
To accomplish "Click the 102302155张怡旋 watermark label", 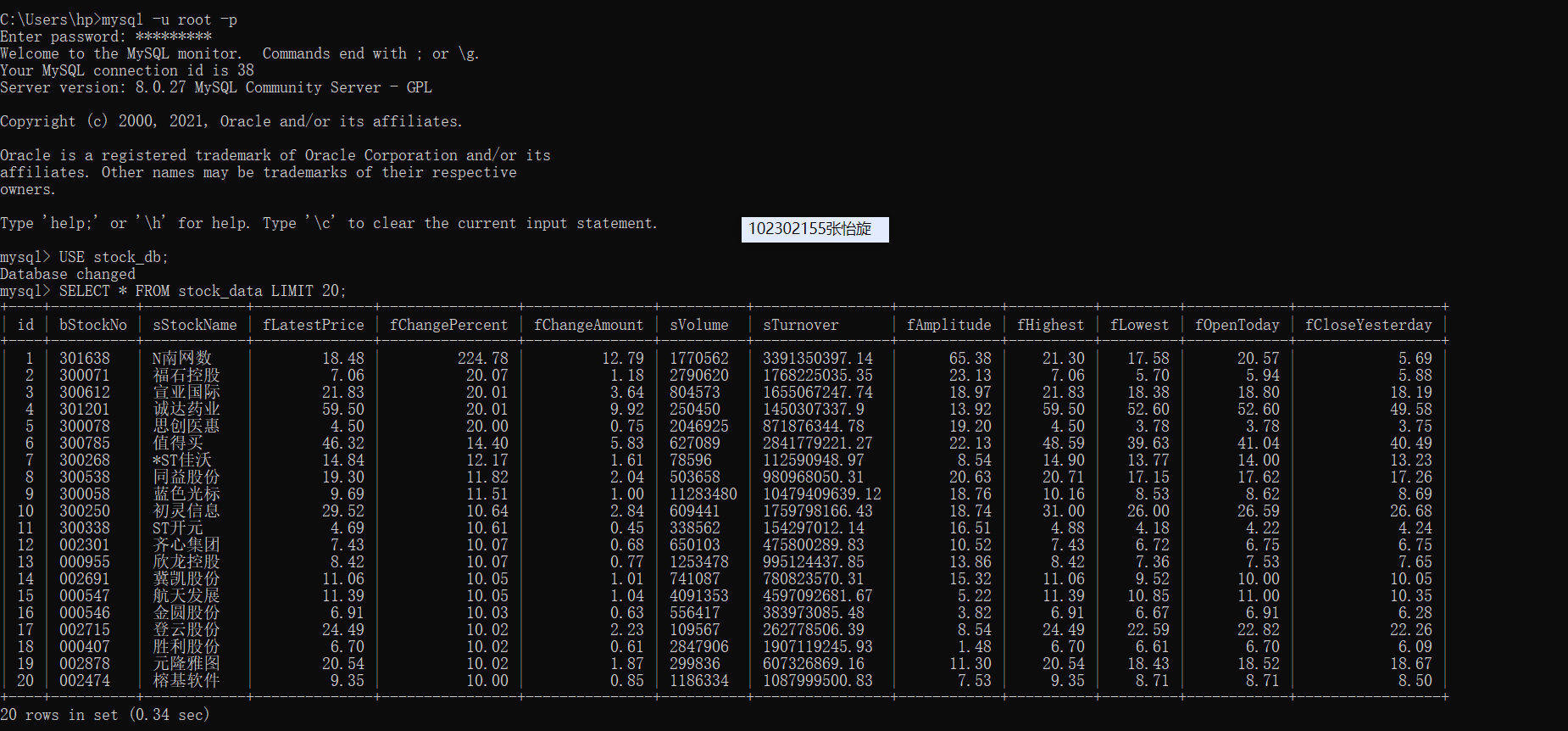I will (x=815, y=229).
